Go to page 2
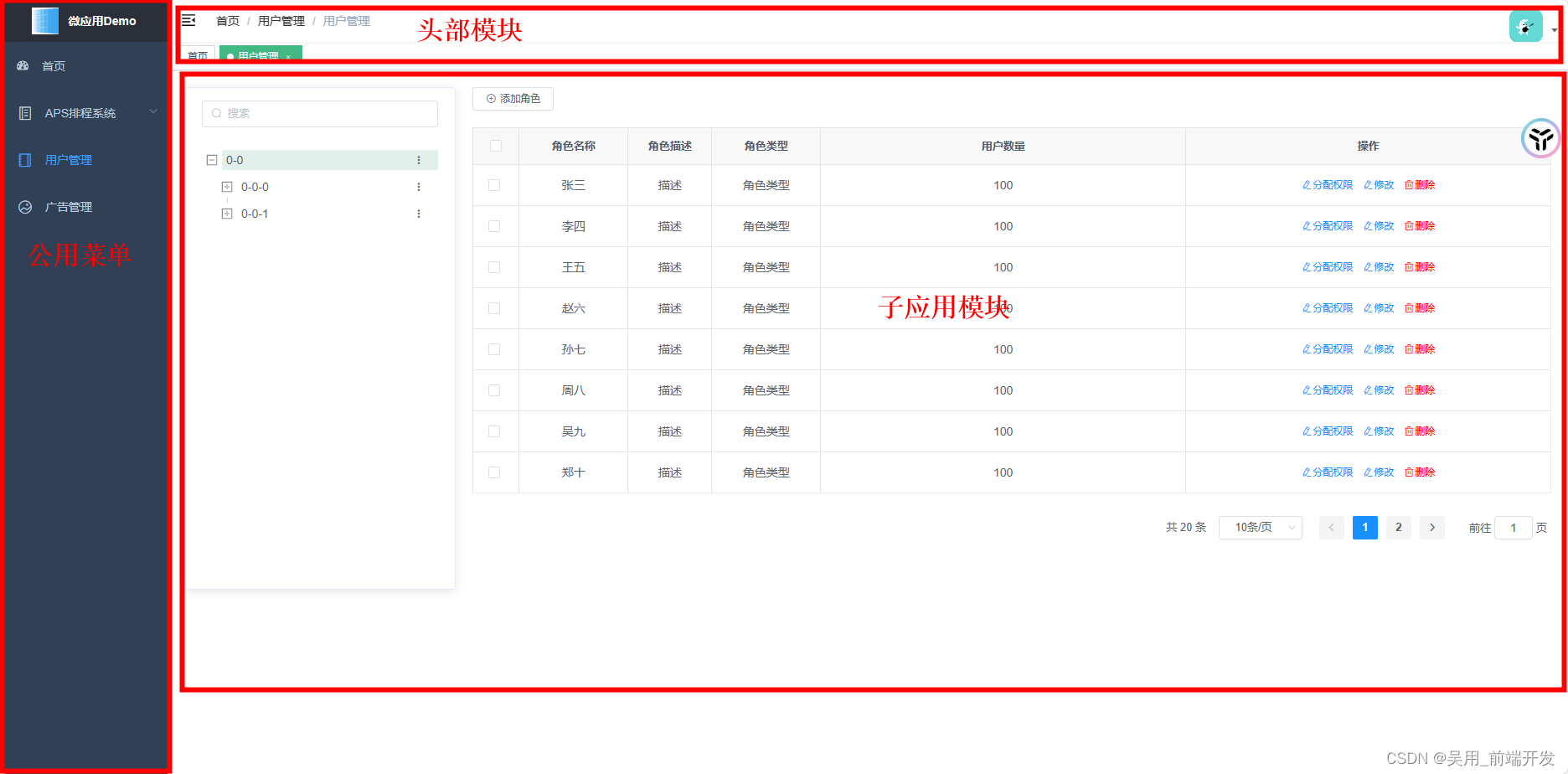The image size is (1568, 774). click(1399, 528)
